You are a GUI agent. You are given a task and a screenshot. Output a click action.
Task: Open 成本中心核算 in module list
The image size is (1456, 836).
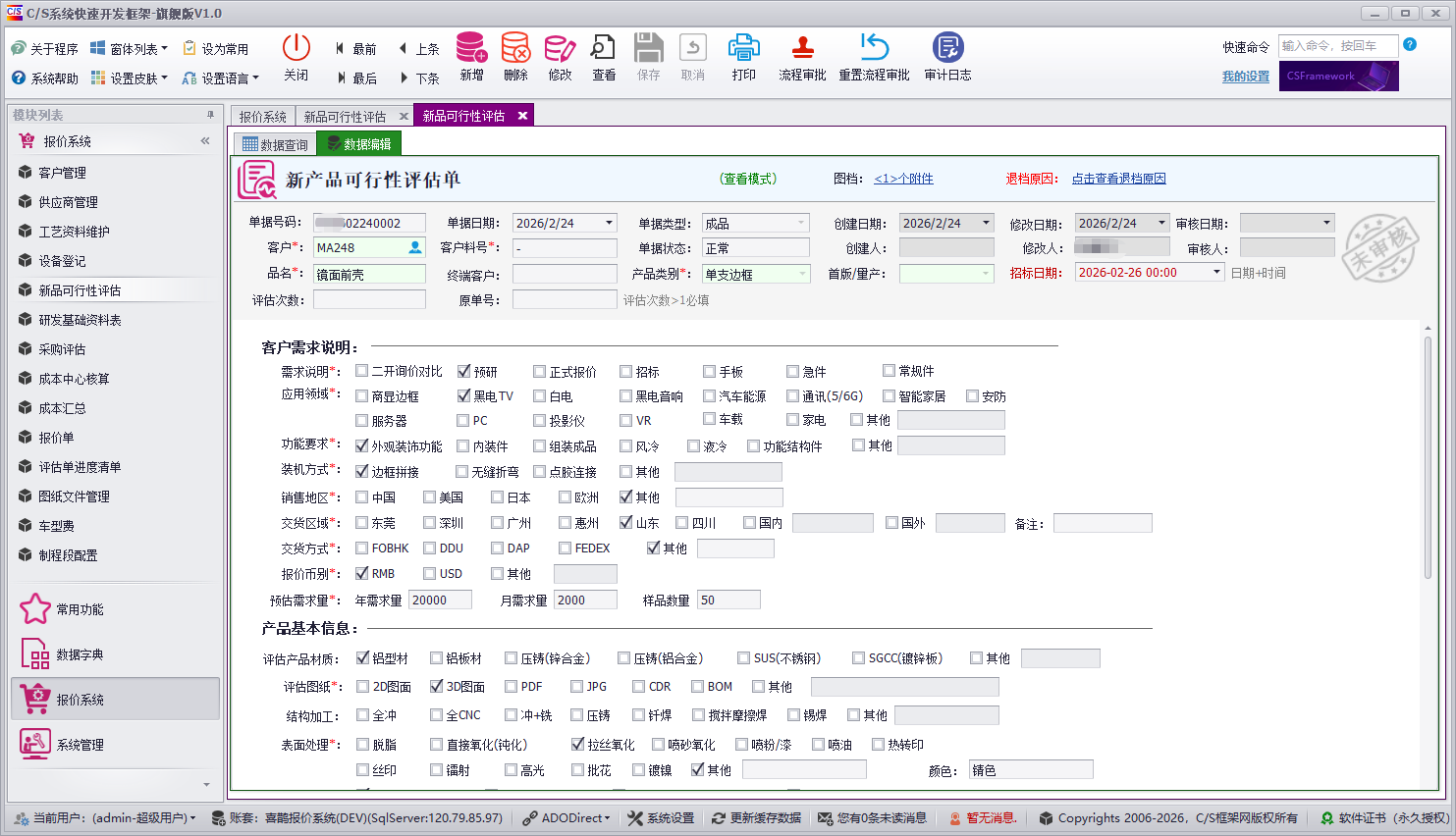(115, 379)
